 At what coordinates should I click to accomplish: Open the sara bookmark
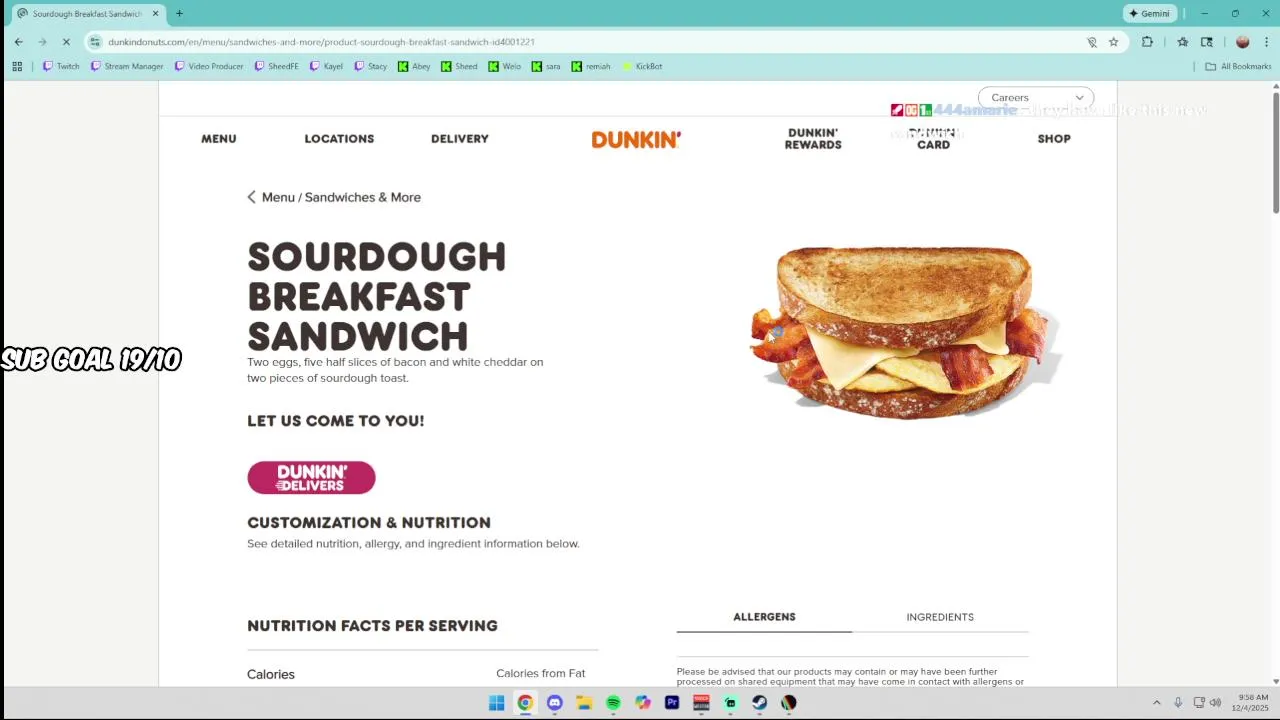[x=546, y=66]
